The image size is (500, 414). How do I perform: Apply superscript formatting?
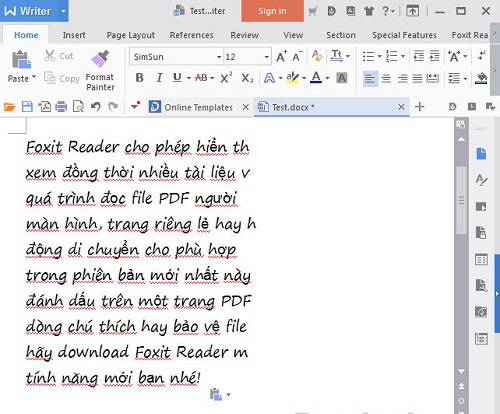coord(226,78)
